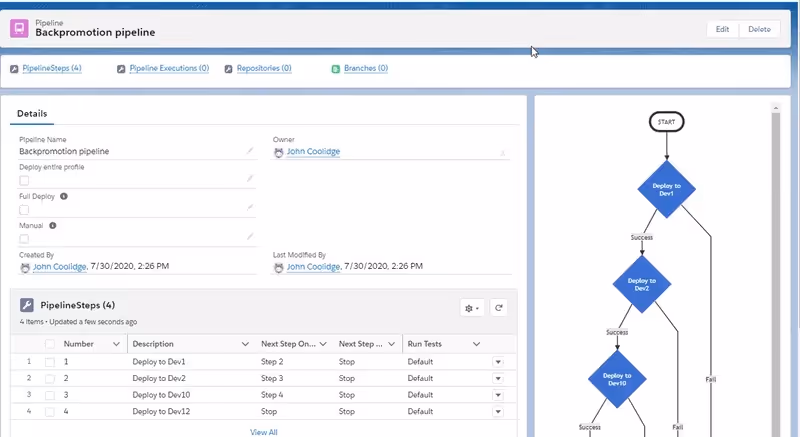800x437 pixels.
Task: Open second Next Step column menu
Action: click(x=391, y=344)
